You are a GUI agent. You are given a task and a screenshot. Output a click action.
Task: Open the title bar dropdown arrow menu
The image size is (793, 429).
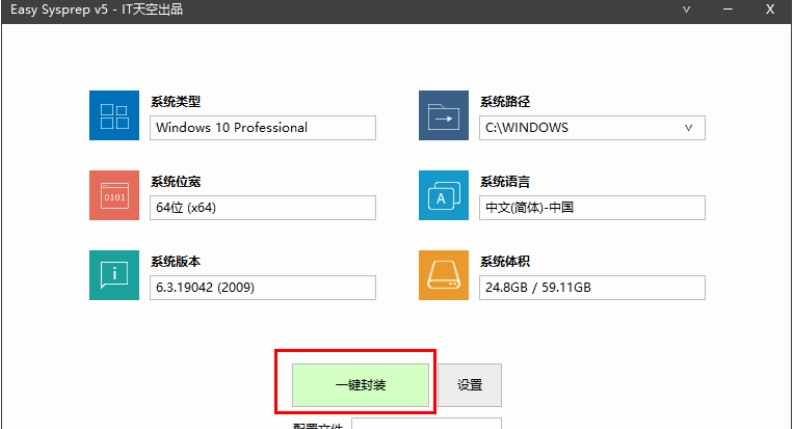pyautogui.click(x=686, y=10)
